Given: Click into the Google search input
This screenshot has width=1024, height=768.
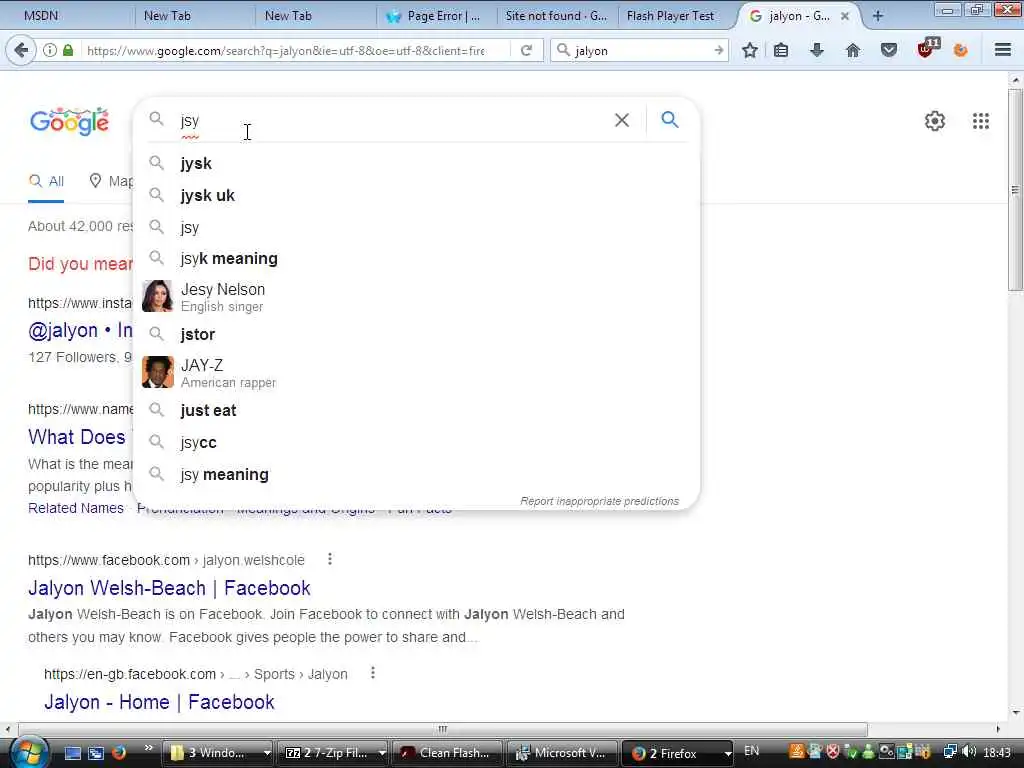Looking at the screenshot, I should click(x=392, y=120).
